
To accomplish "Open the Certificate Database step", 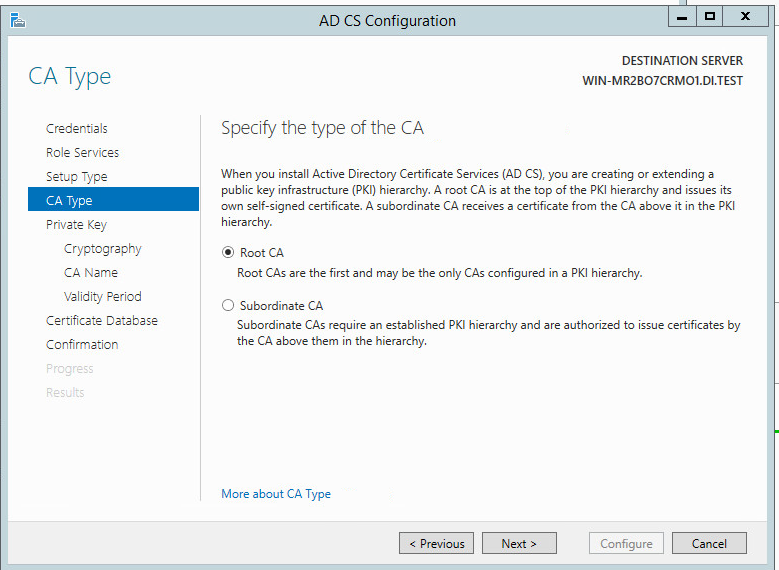I will coord(102,321).
